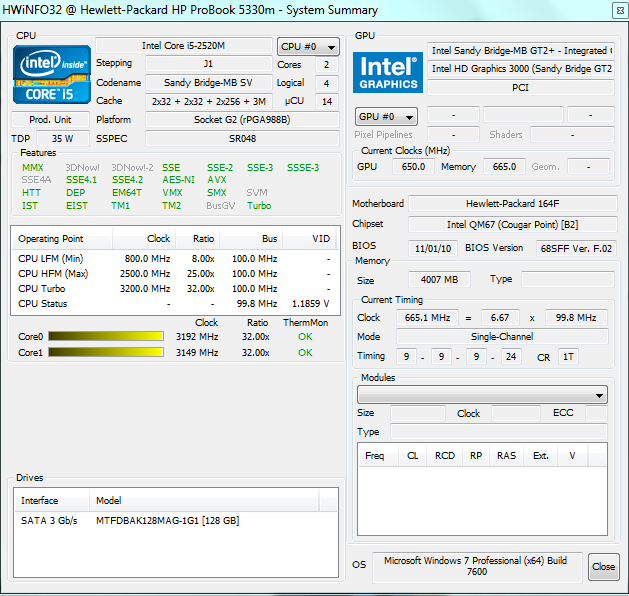629x596 pixels.
Task: Click the BIOS Version field 68SFF Ver. F.02
Action: click(576, 248)
